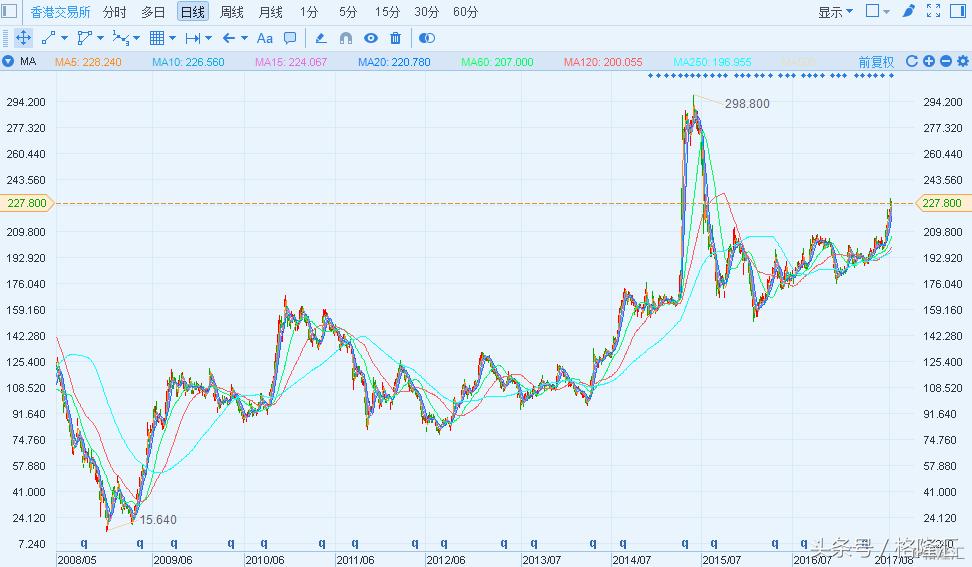Add a speech bubble comment note

(x=290, y=38)
